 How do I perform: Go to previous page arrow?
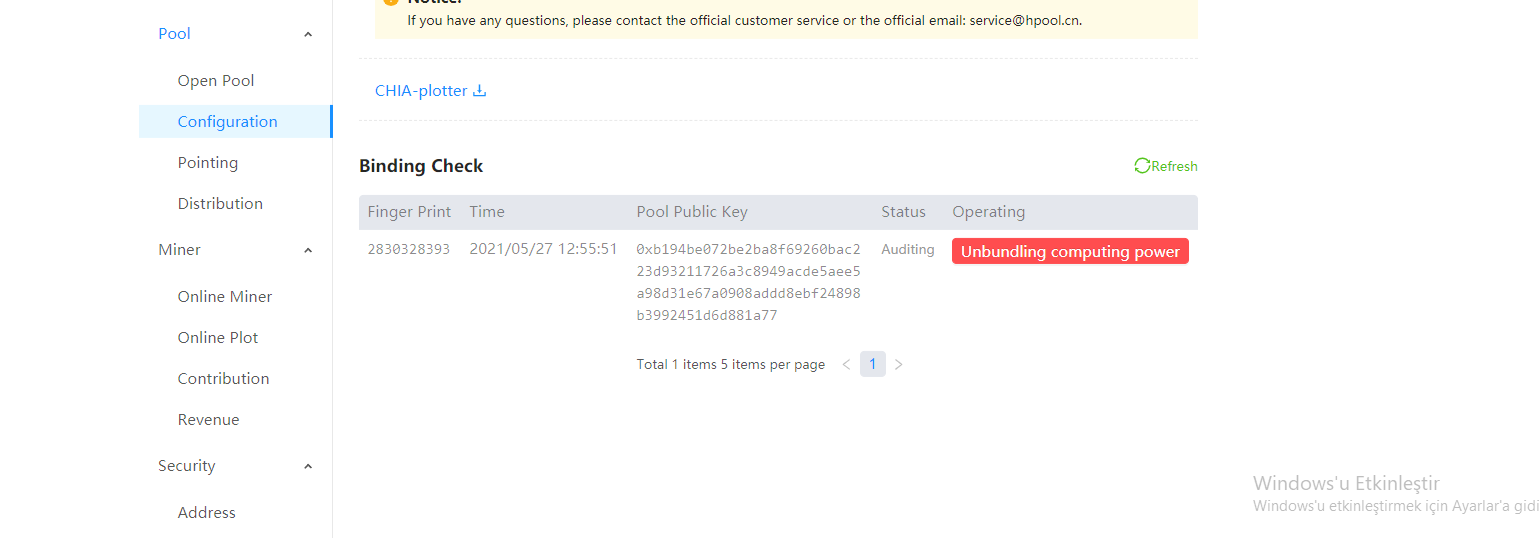pos(846,365)
